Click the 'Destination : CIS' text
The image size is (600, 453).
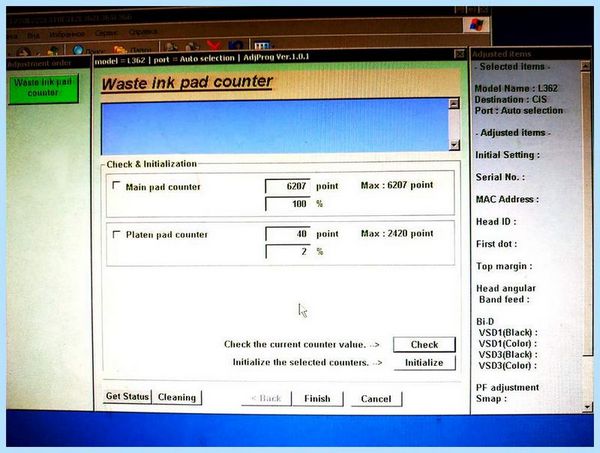511,99
